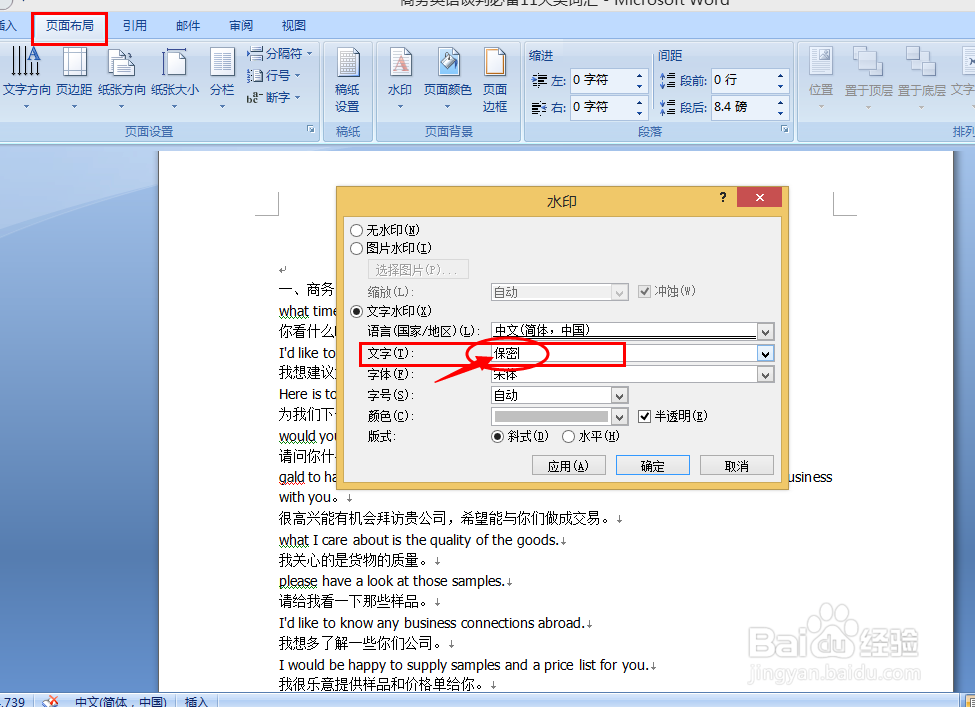Viewport: 975px width, 707px height.
Task: Expand the 颜色 color dropdown arrow
Action: pos(619,417)
